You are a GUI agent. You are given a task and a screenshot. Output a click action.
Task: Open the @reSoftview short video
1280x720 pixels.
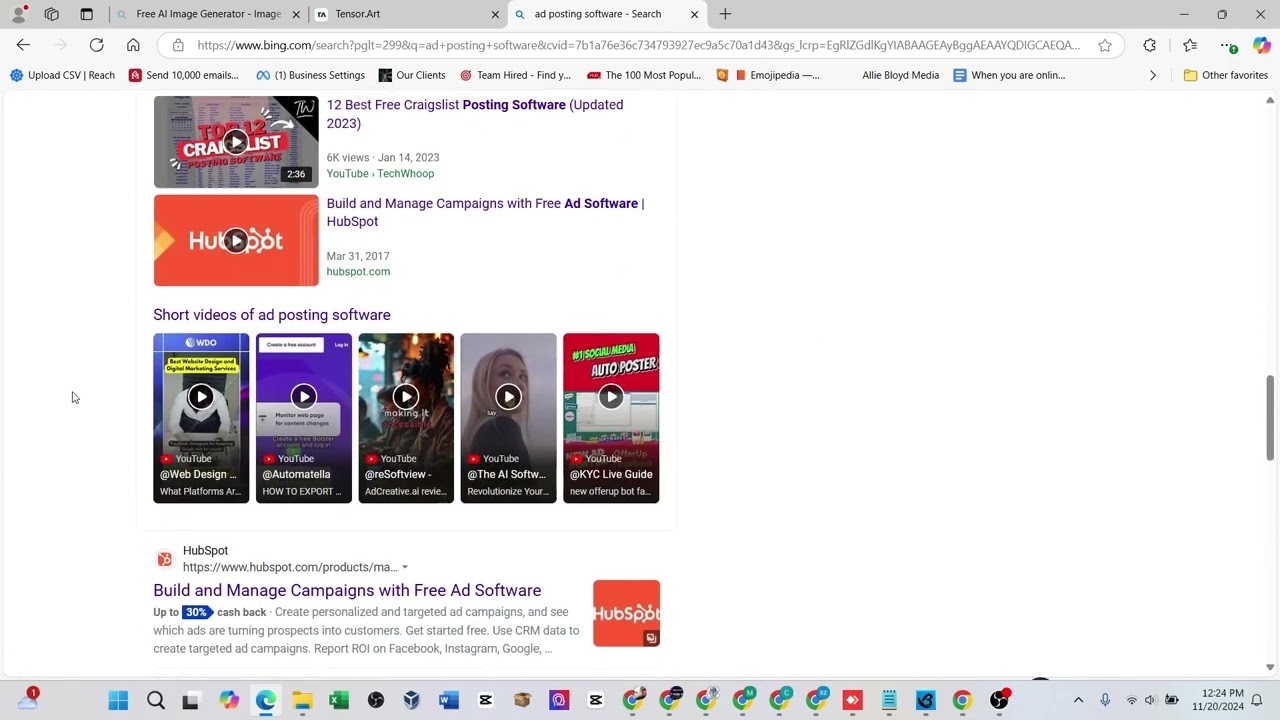tap(406, 418)
